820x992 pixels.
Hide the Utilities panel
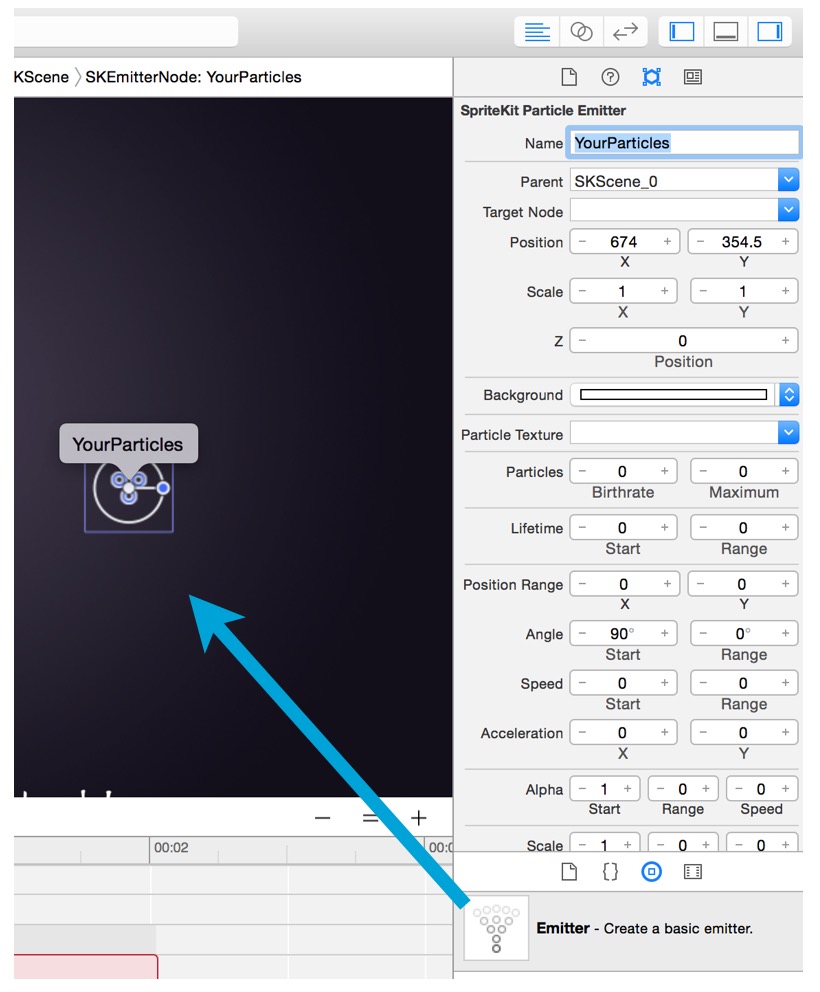pos(769,31)
